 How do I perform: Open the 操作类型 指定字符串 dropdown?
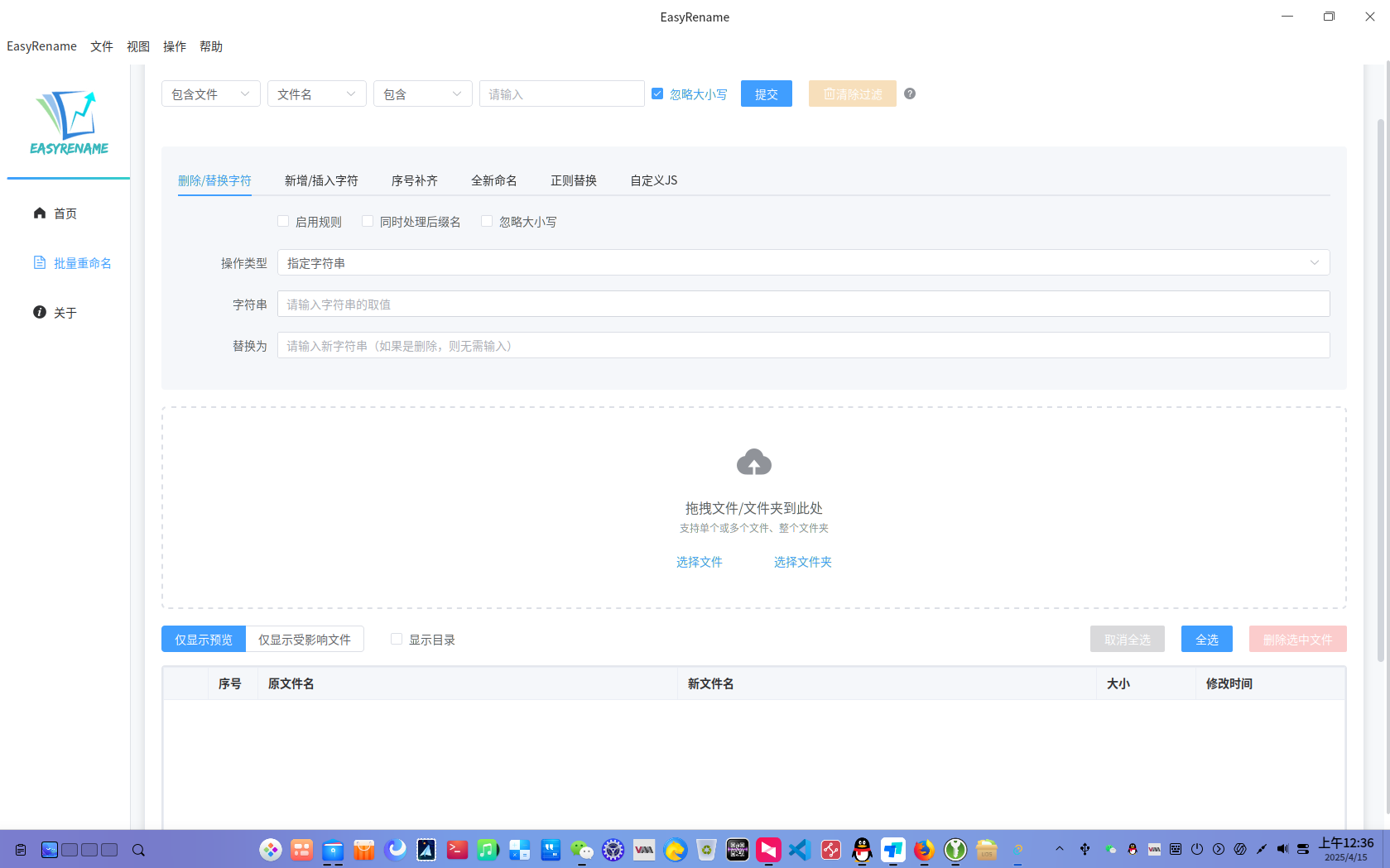click(803, 262)
